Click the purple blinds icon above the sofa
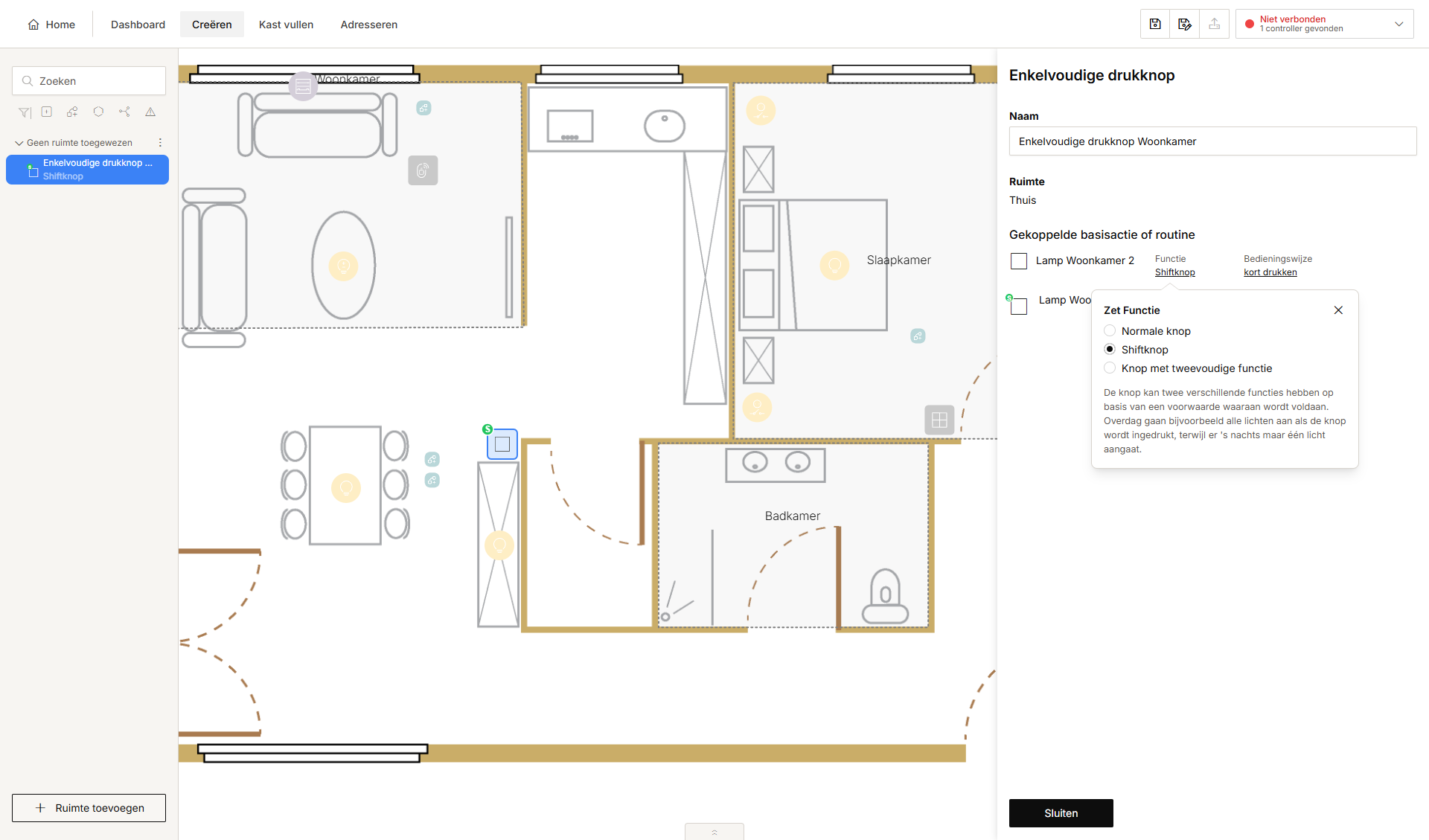 point(303,86)
